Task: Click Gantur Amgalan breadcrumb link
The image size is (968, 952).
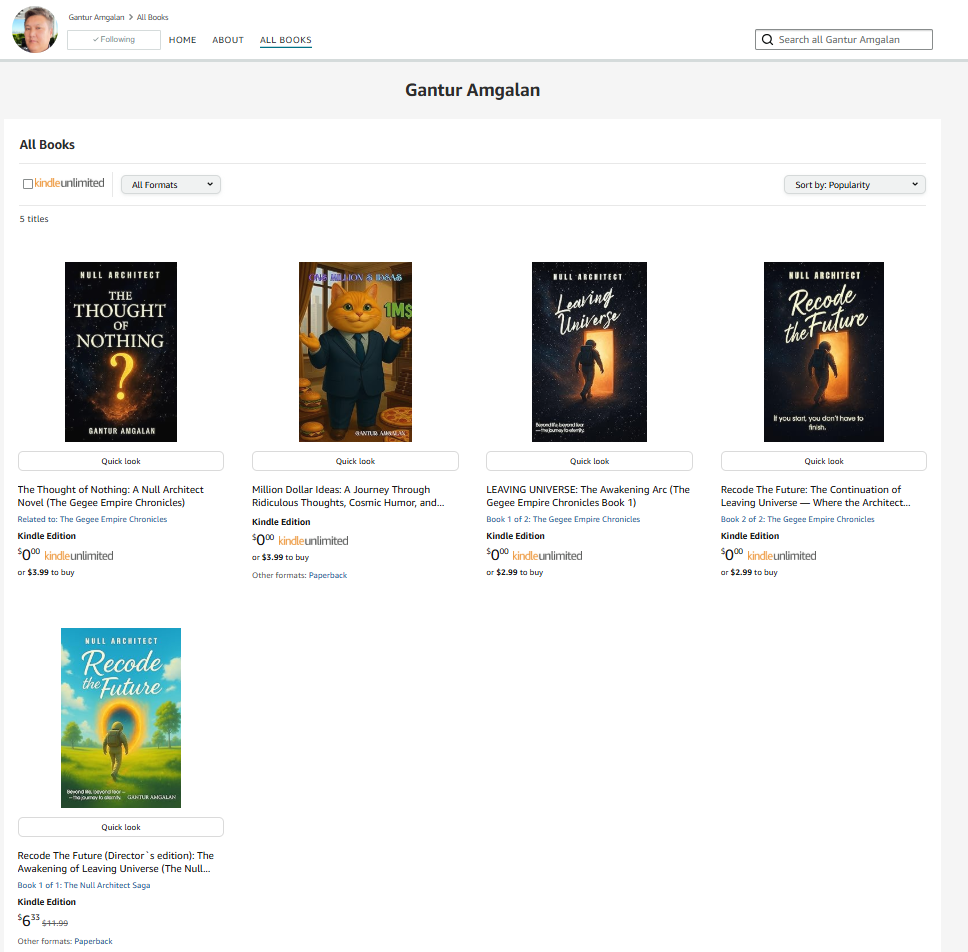Action: point(96,18)
